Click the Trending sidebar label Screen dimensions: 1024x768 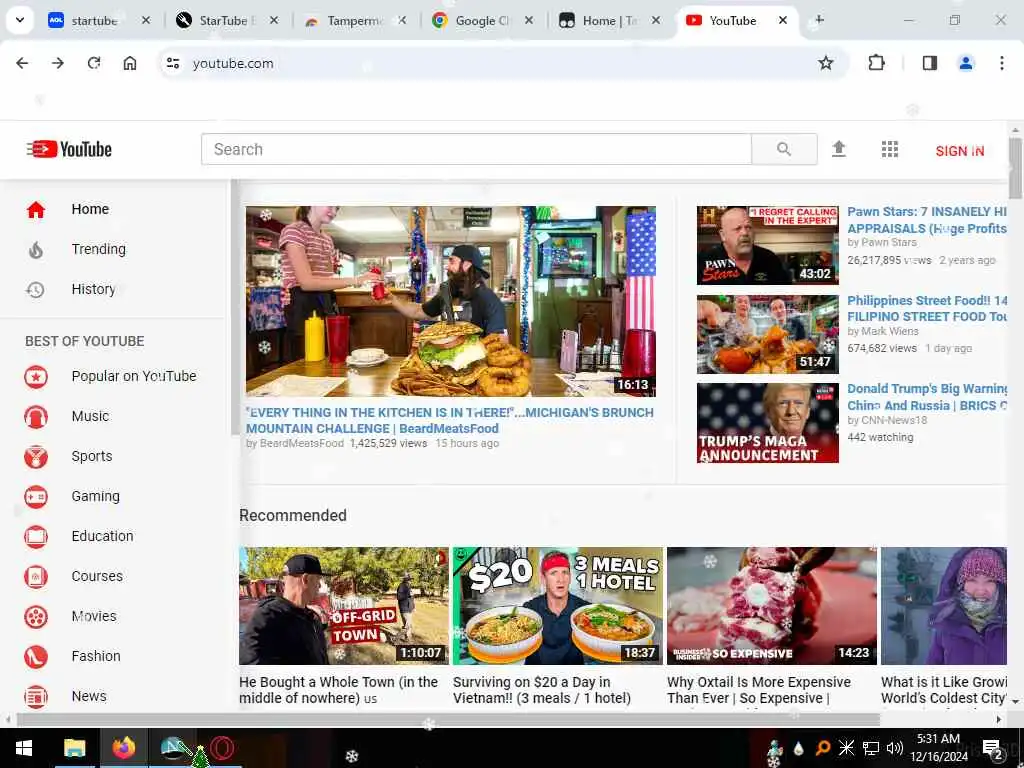pos(99,249)
